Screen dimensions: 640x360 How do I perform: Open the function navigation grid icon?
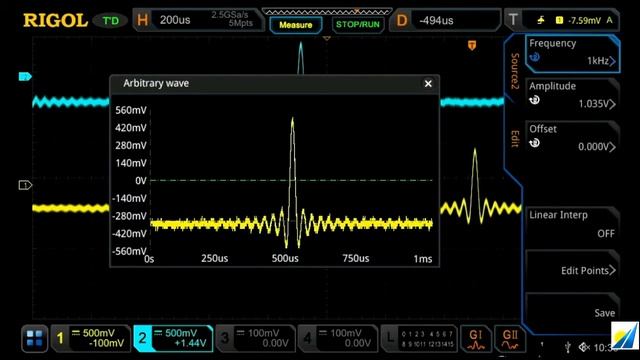[x=34, y=338]
